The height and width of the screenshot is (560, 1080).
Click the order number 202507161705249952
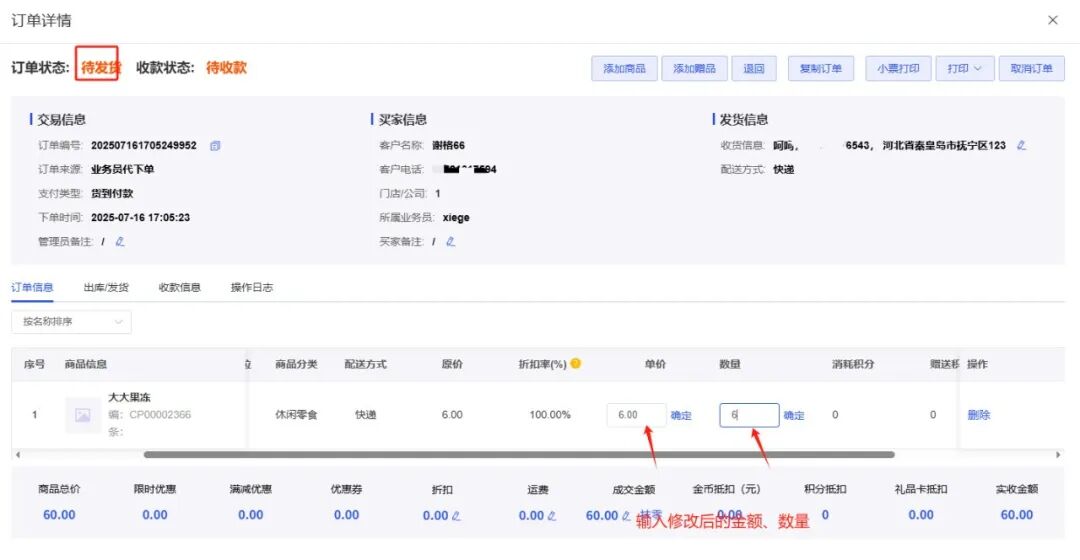coord(144,145)
